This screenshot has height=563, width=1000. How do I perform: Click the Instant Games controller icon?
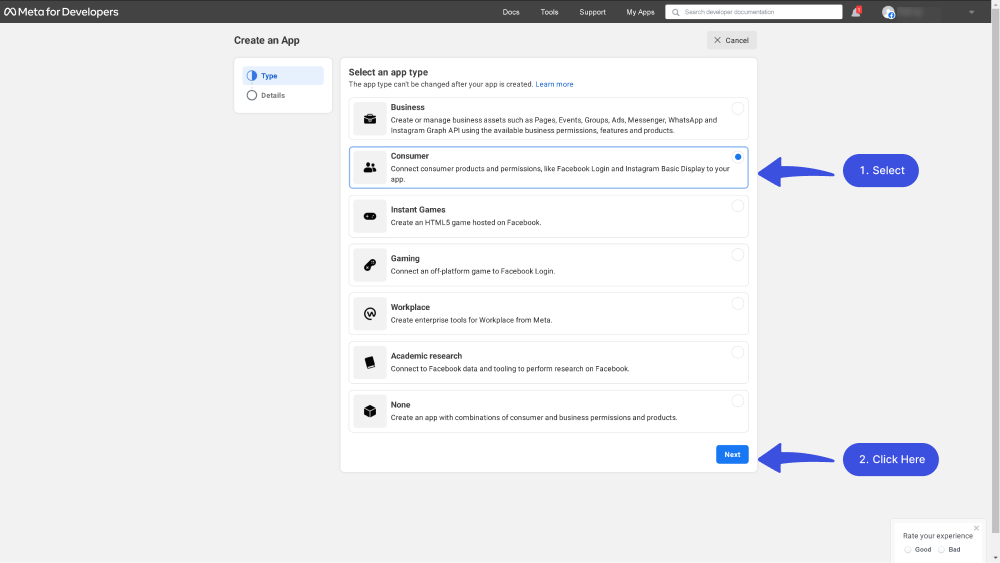370,216
